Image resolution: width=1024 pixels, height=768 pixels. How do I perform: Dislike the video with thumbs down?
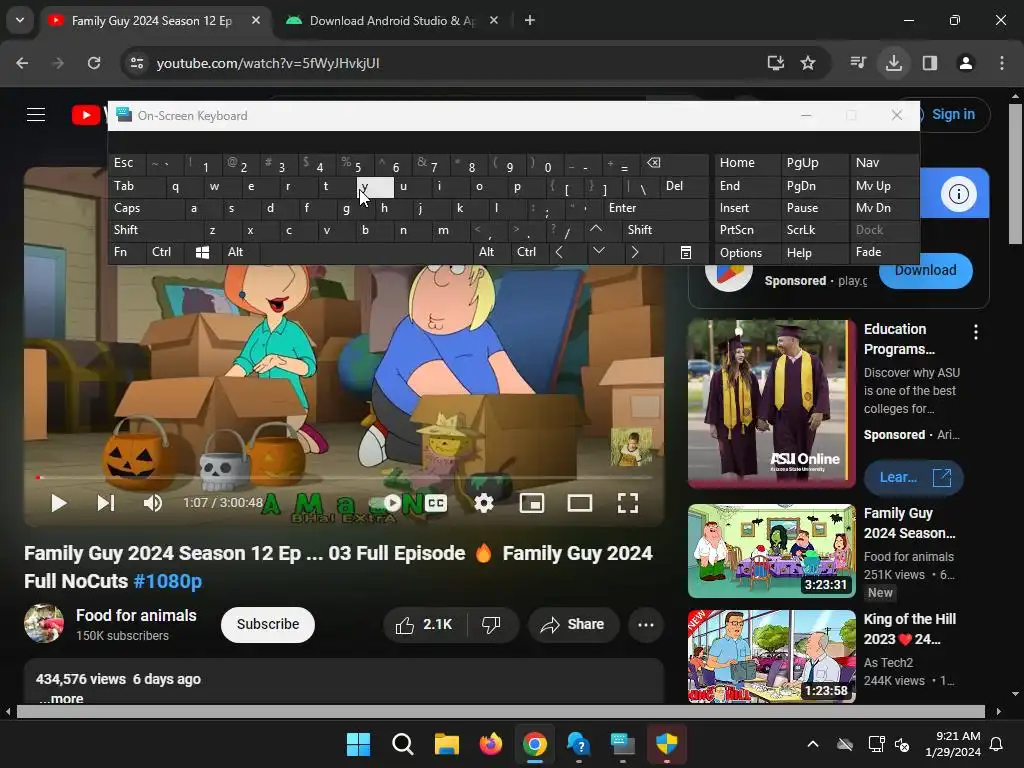(493, 625)
